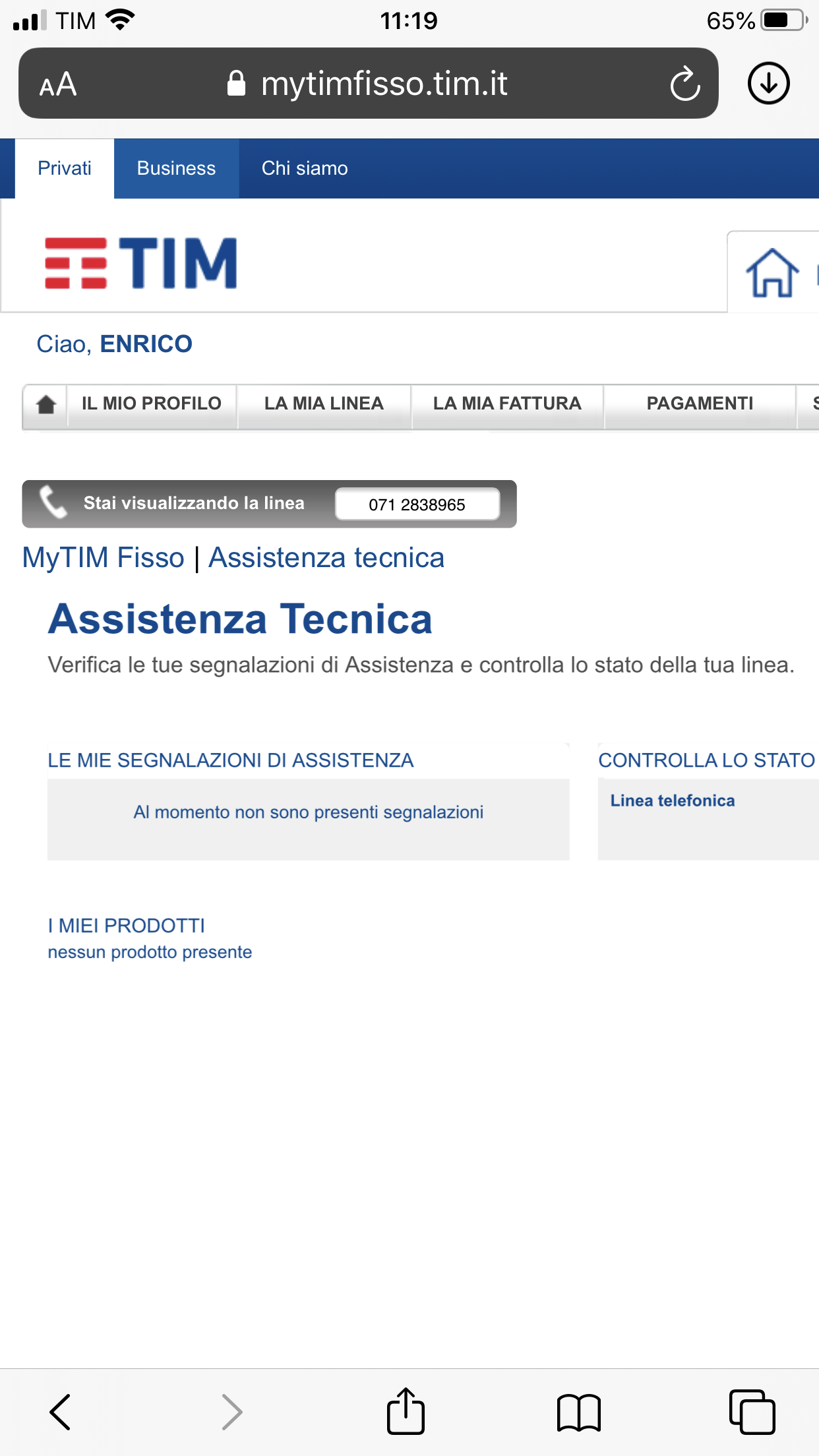Viewport: 819px width, 1456px height.
Task: Tap the 11:19 clock in status bar
Action: pyautogui.click(x=409, y=21)
